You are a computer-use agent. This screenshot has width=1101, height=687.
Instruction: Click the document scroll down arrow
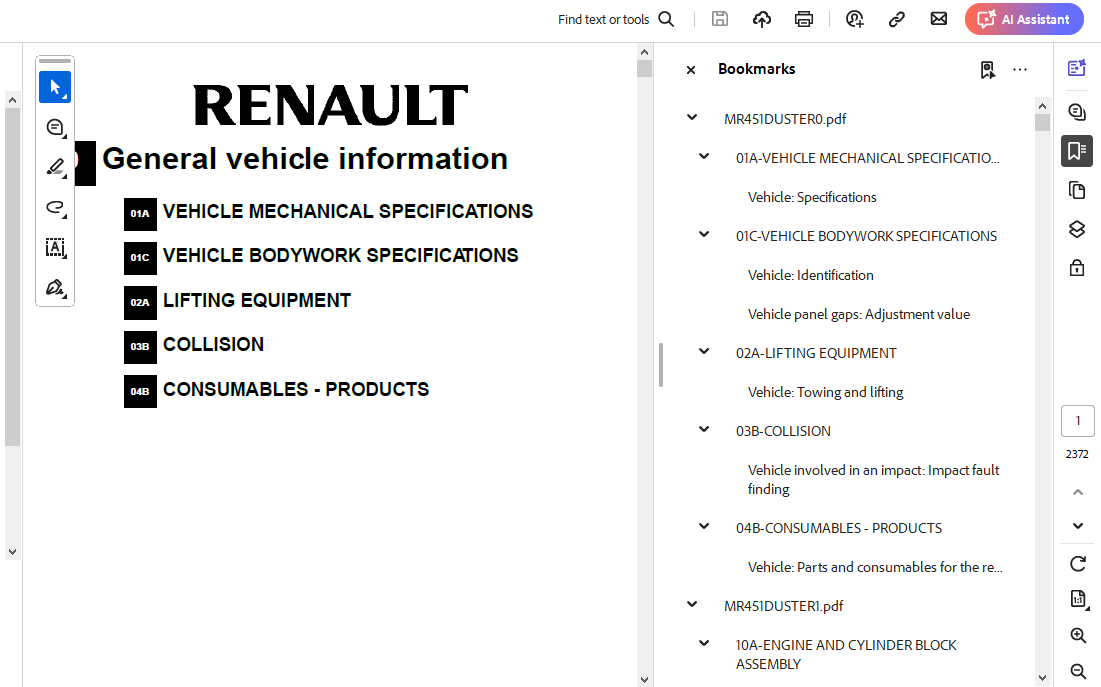tap(645, 679)
